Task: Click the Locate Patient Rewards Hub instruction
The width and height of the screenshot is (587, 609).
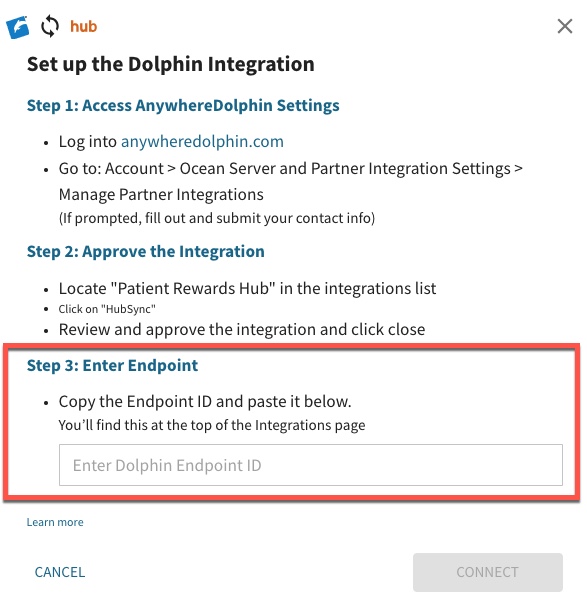Action: [x=247, y=289]
